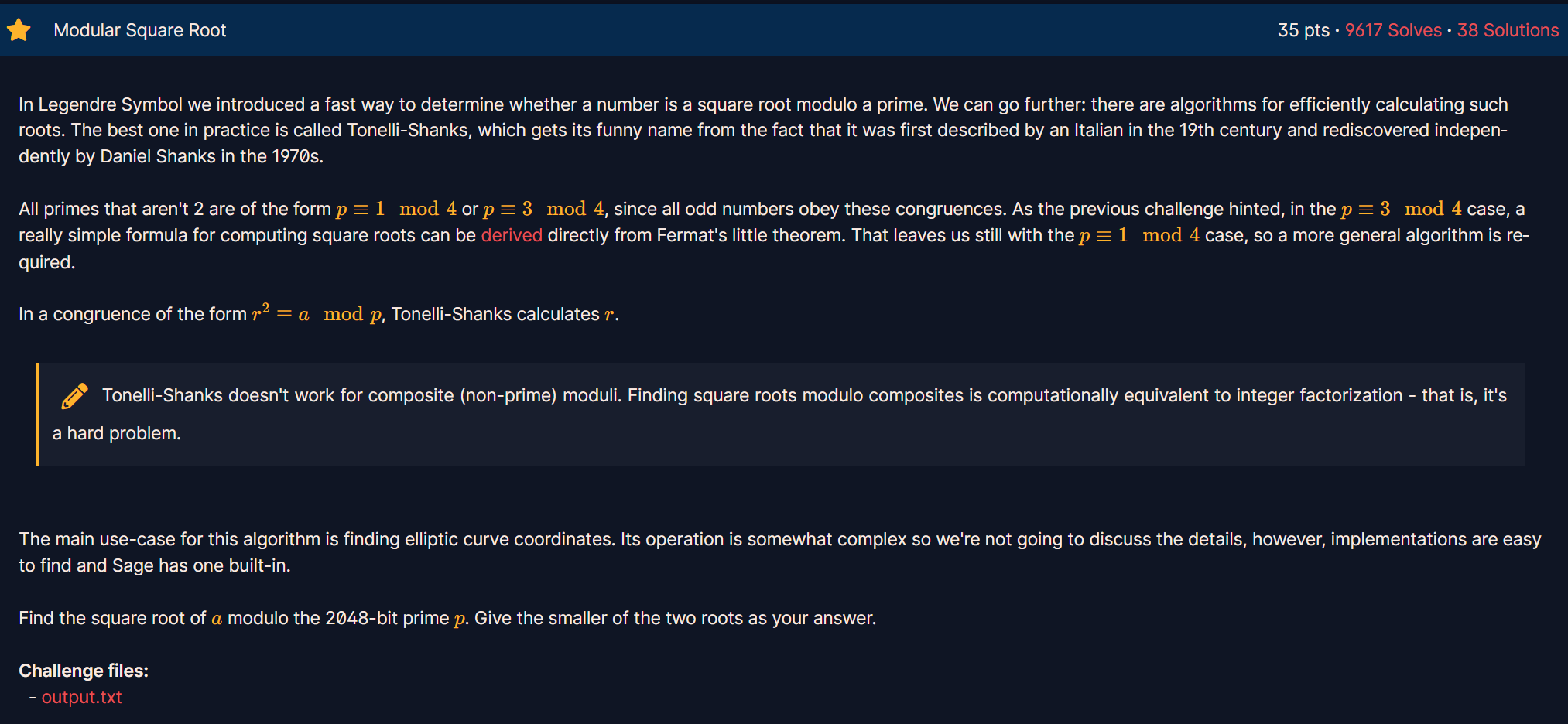Image resolution: width=1568 pixels, height=724 pixels.
Task: Click the challenge header bar
Action: [784, 30]
